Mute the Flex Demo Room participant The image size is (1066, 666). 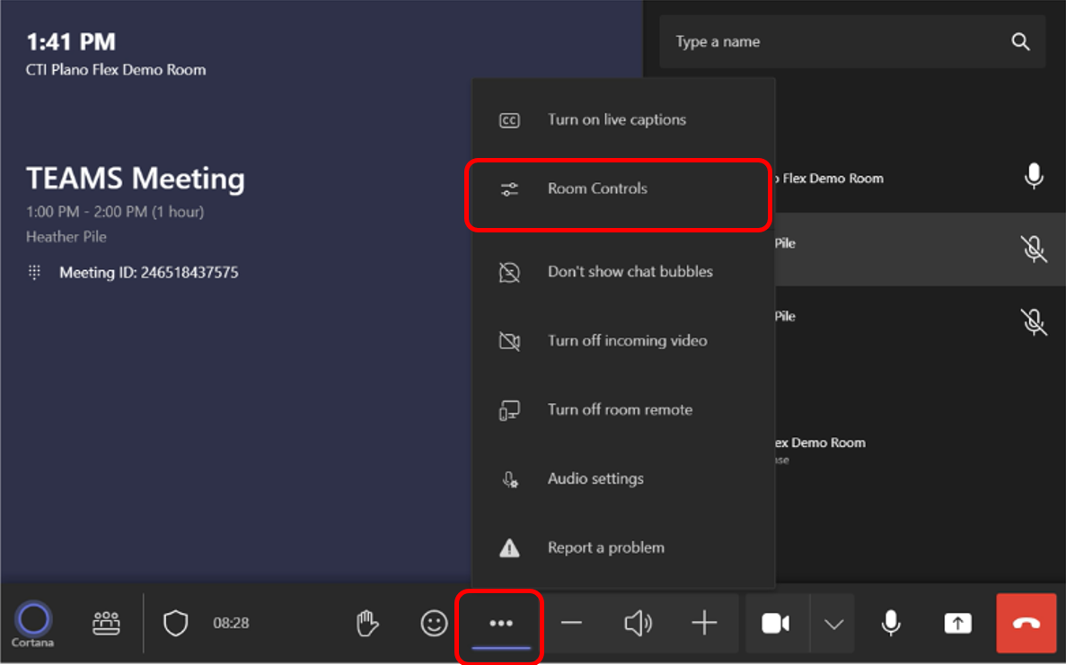pyautogui.click(x=1035, y=177)
